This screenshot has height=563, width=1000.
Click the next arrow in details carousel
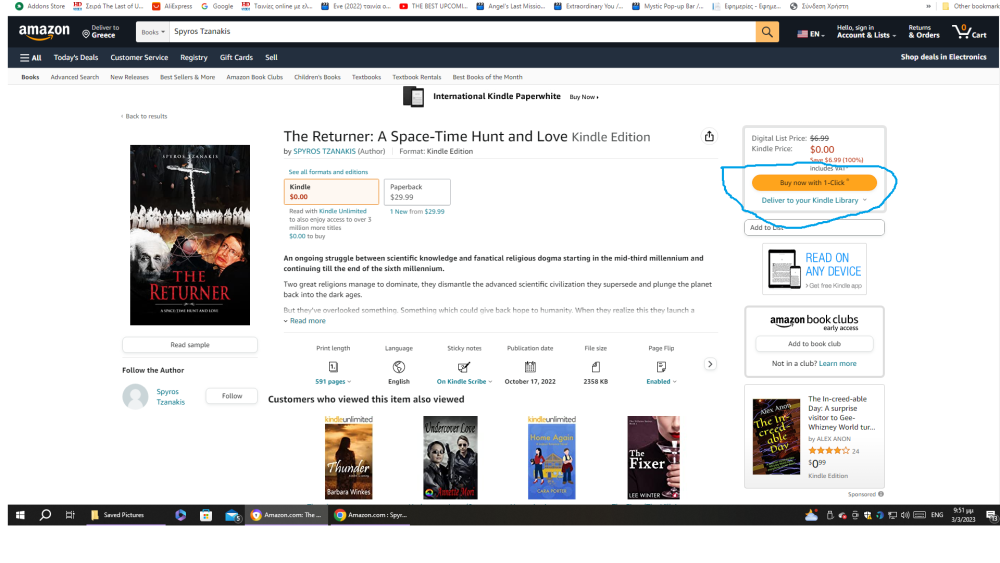(710, 364)
